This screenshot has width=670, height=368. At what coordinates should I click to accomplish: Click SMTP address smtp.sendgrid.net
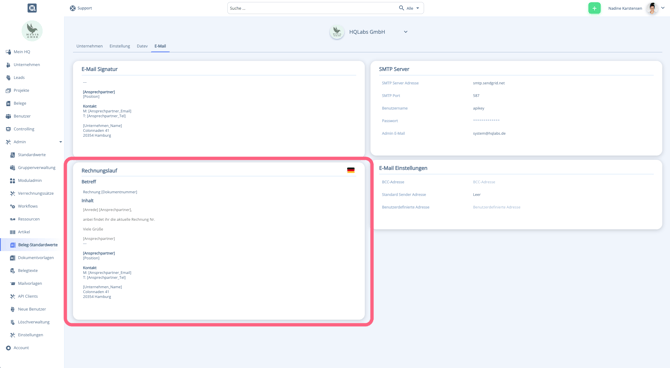[489, 83]
